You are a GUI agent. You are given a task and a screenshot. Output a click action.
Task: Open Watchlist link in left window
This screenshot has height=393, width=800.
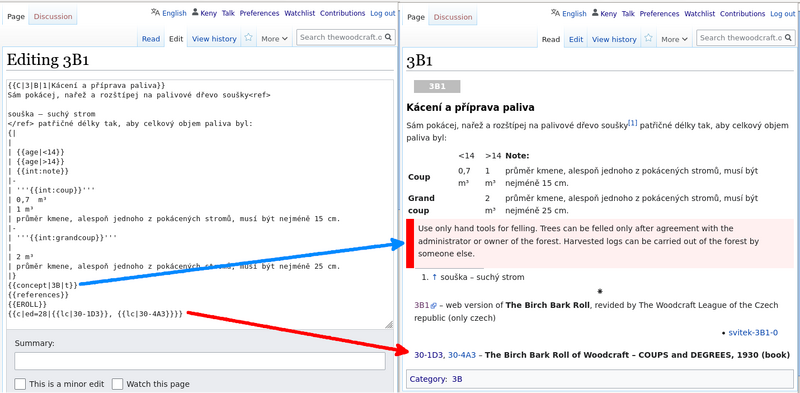(299, 13)
